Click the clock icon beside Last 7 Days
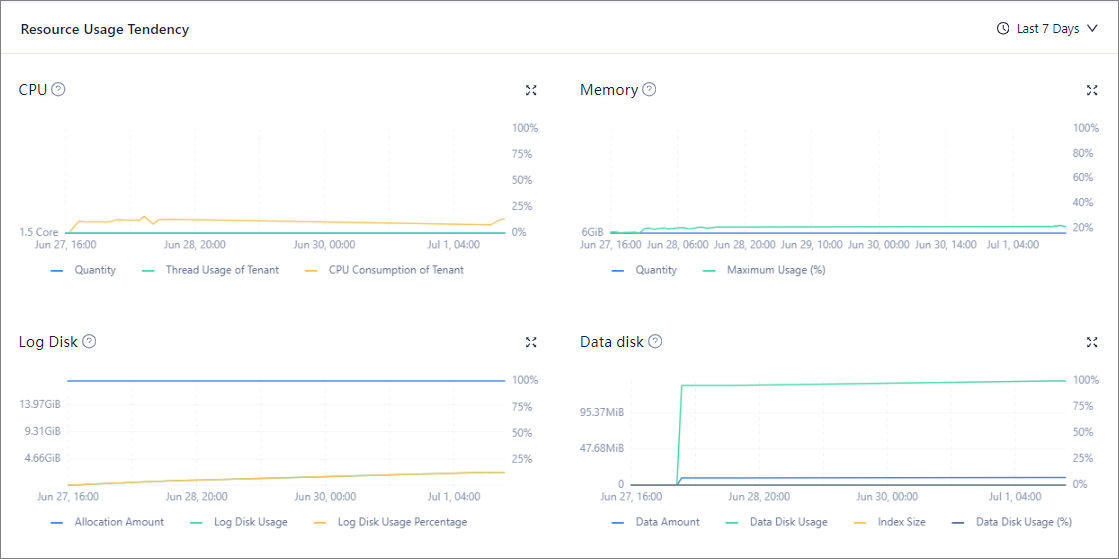The image size is (1119, 559). pyautogui.click(x=1003, y=29)
